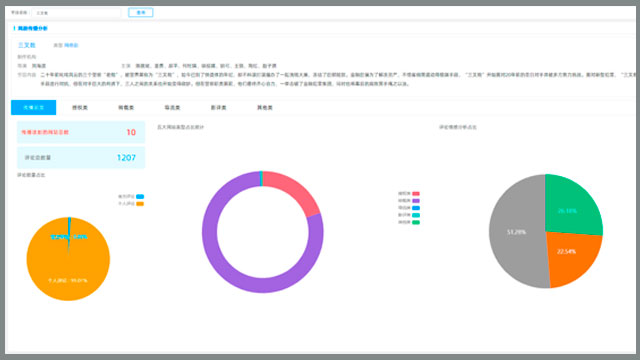Switch to the fourth tab 导流类
640x360 pixels.
coord(172,107)
